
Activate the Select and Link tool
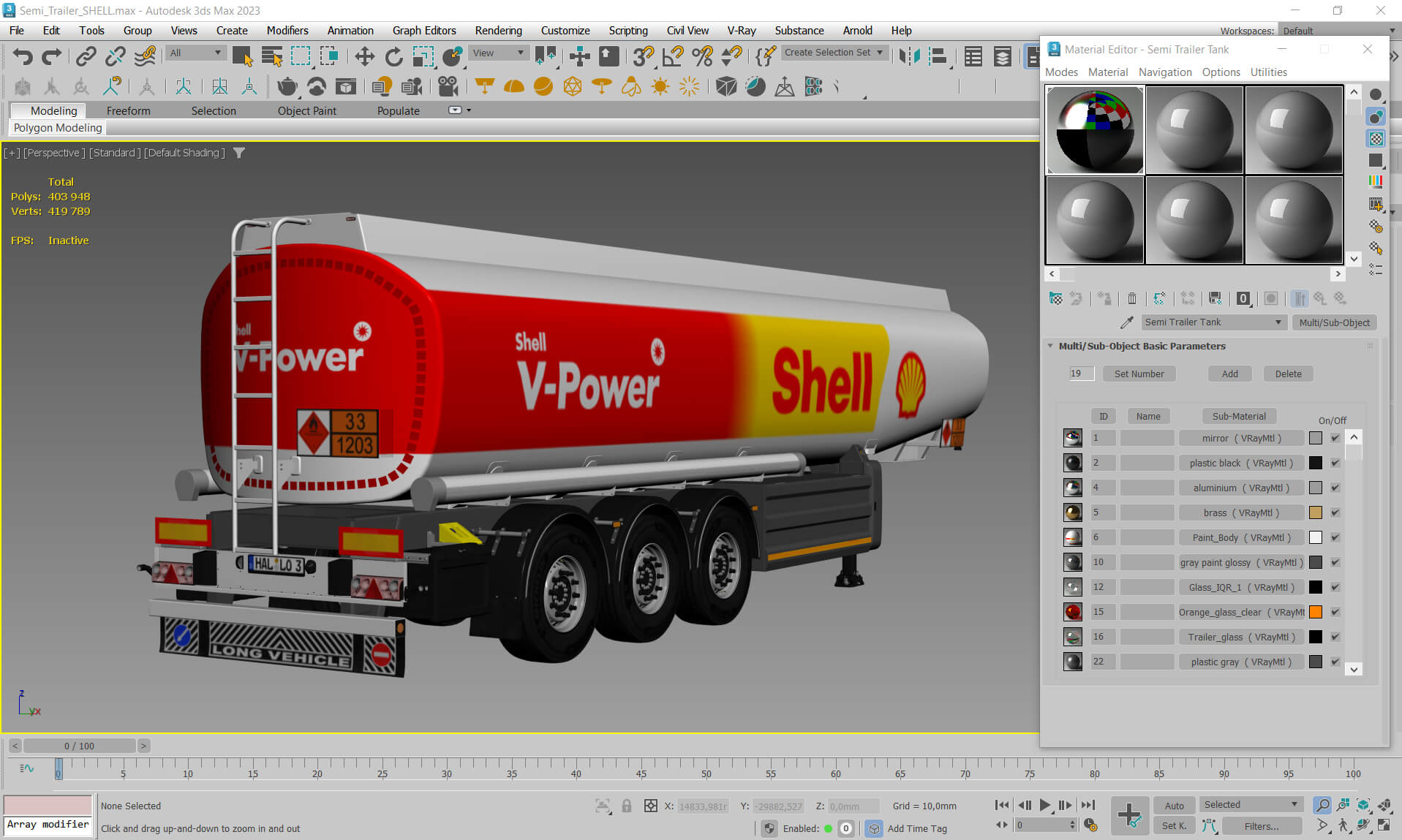(86, 56)
